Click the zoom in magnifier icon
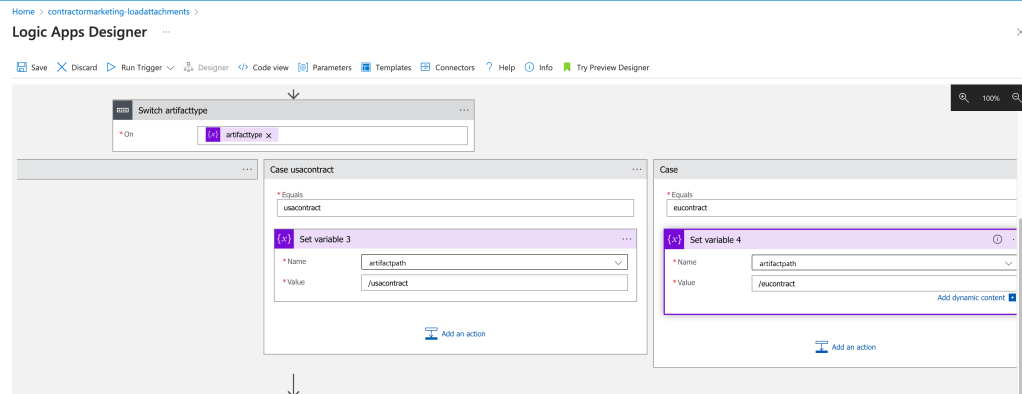The height and width of the screenshot is (394, 1022). [963, 97]
